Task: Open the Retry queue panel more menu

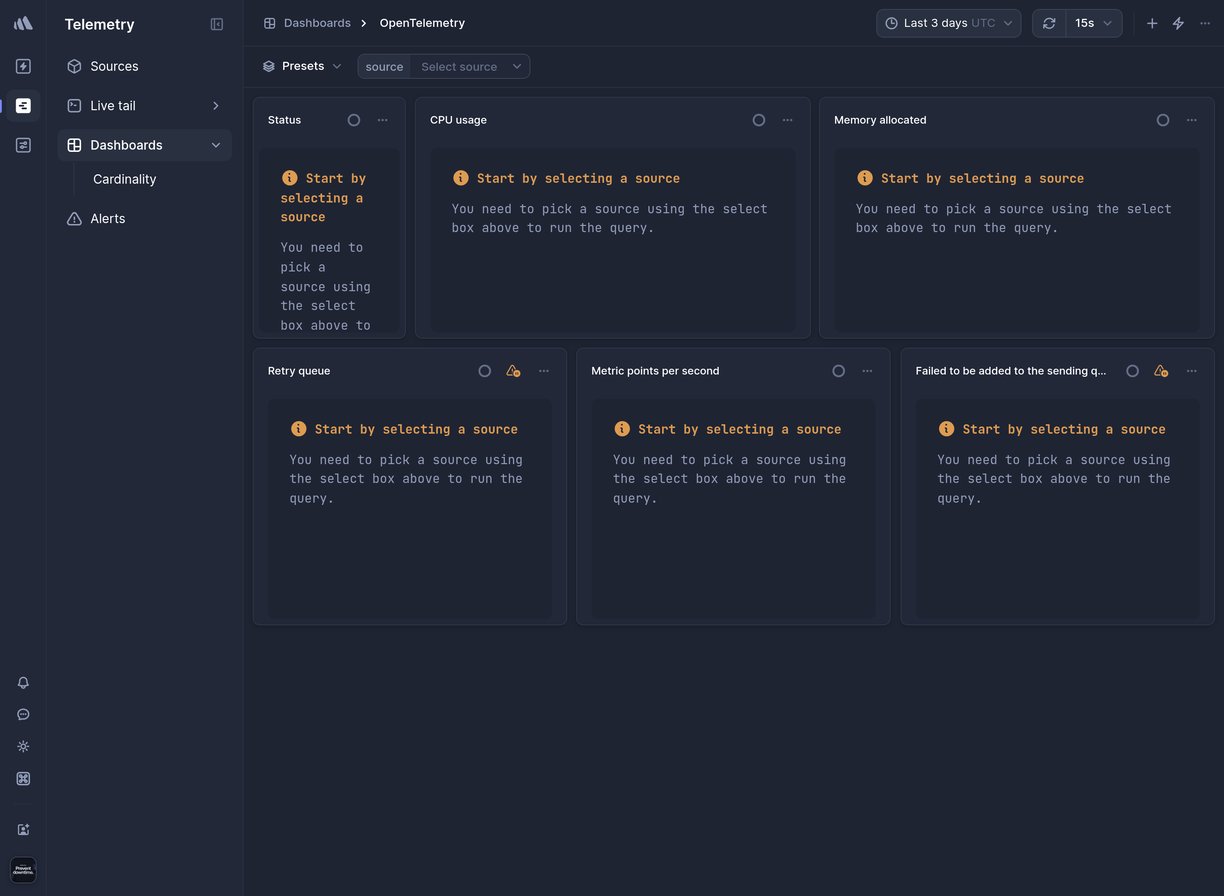Action: pyautogui.click(x=544, y=371)
